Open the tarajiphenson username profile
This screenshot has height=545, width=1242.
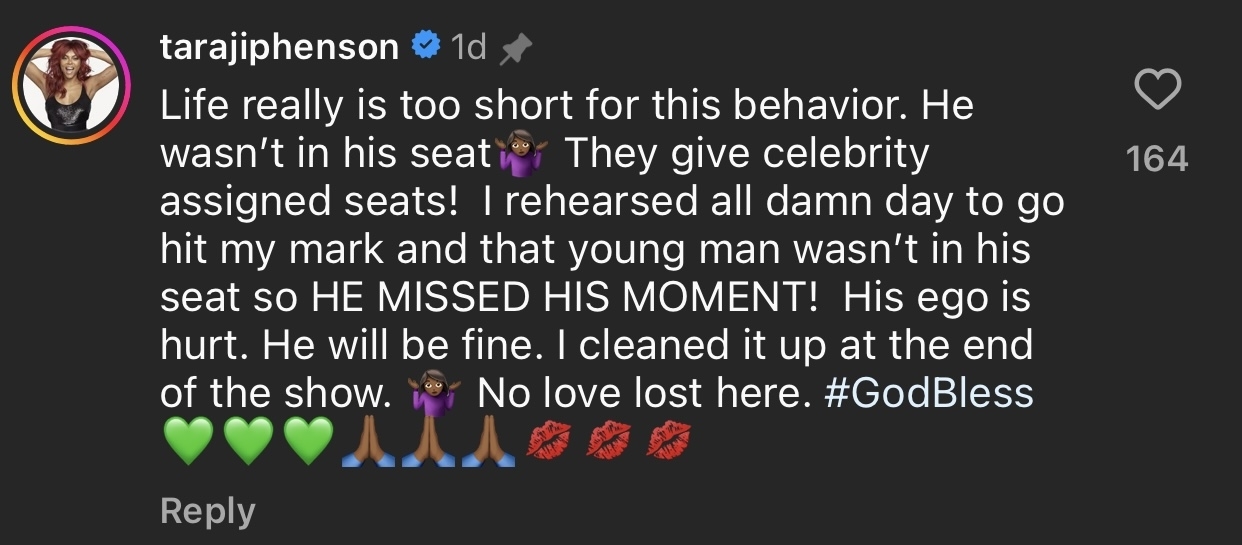(280, 47)
